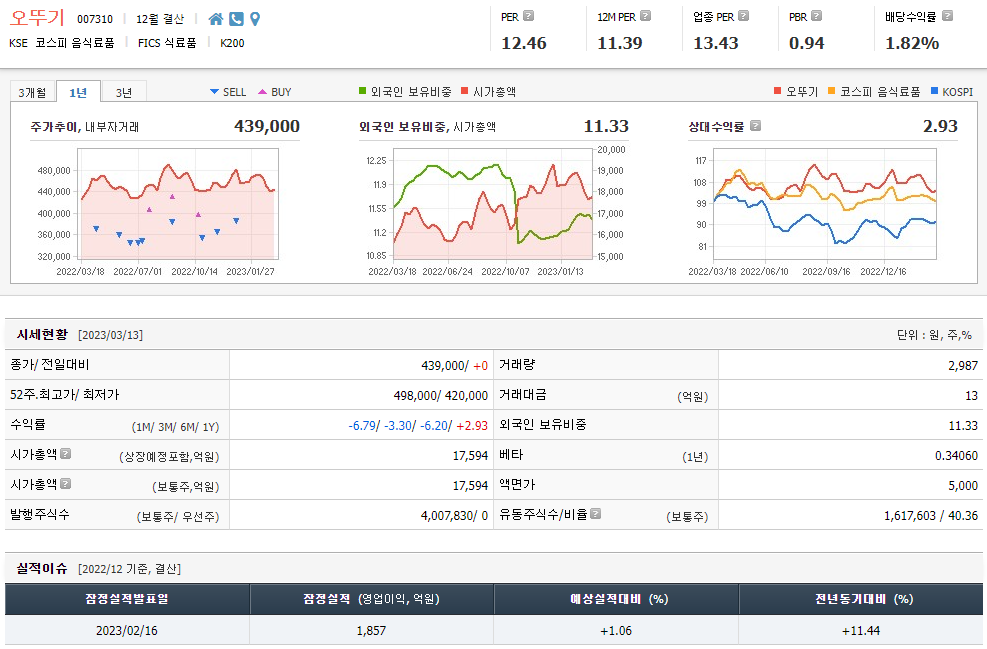Viewport: 987px width, 649px height.
Task: Click the 액면가 value 5,000
Action: (x=963, y=485)
